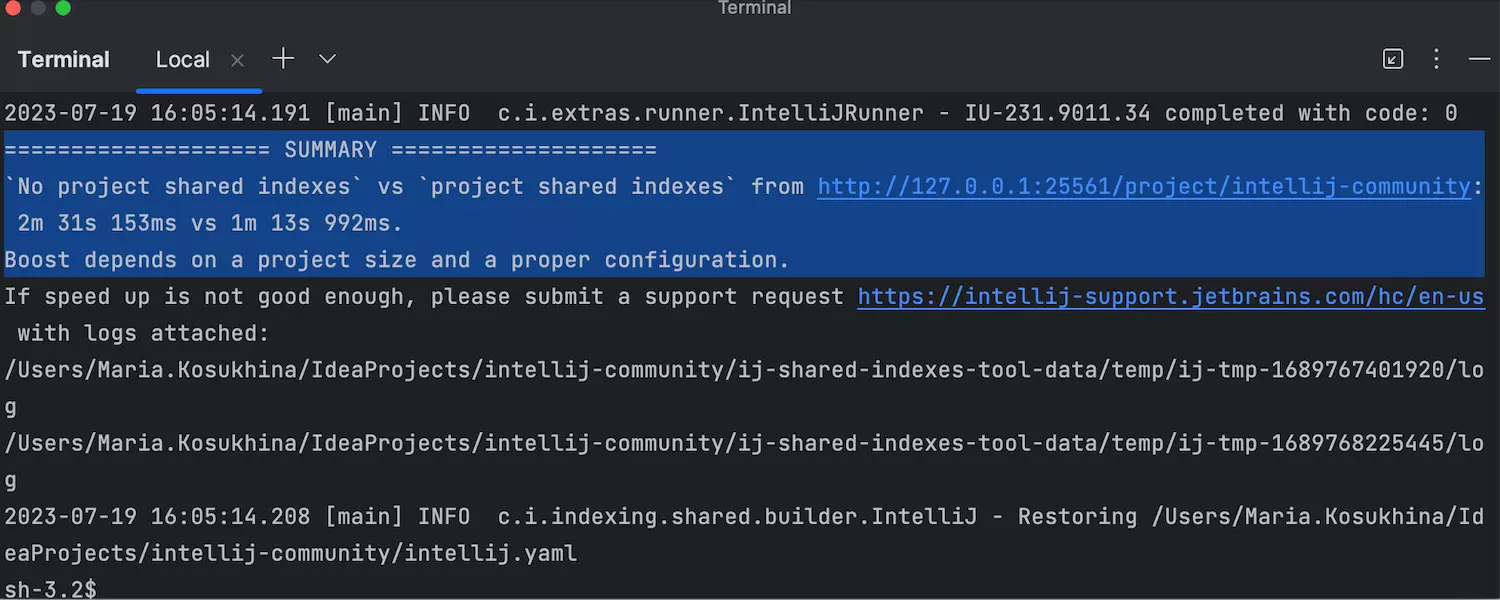
Task: Click the log path ending ij-tmp-1689767401920
Action: 730,370
